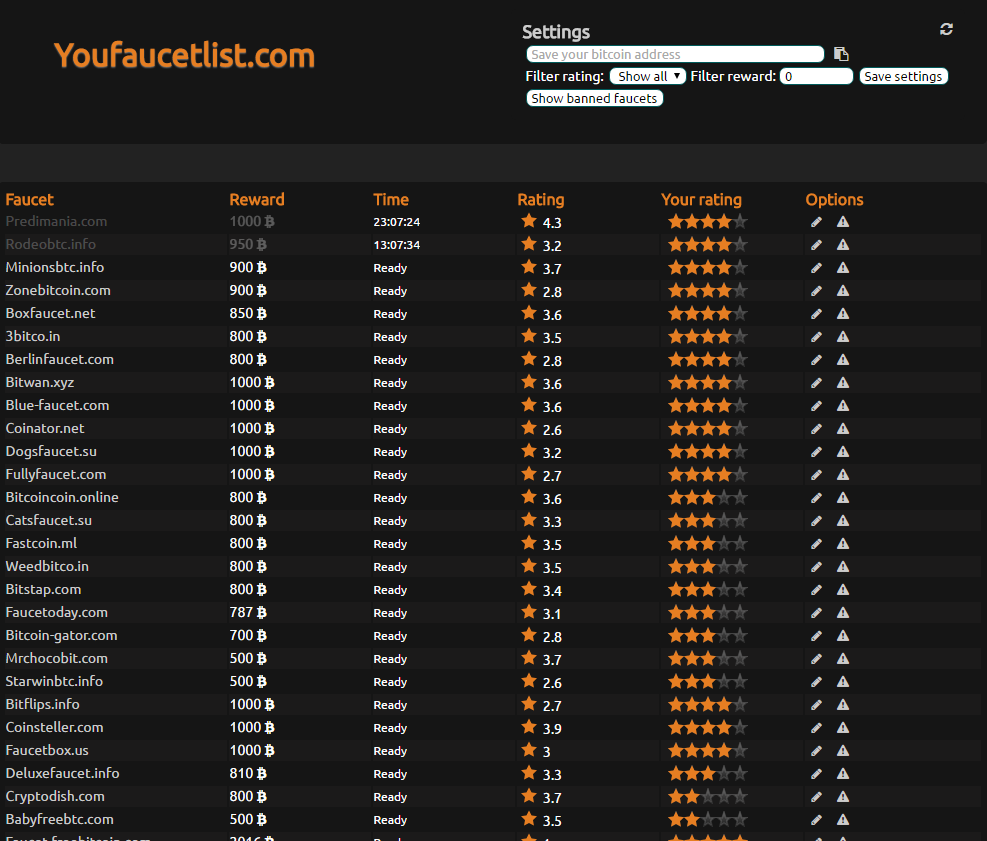987x841 pixels.
Task: Click the 787 reward for Faucetoday.com
Action: tap(248, 612)
